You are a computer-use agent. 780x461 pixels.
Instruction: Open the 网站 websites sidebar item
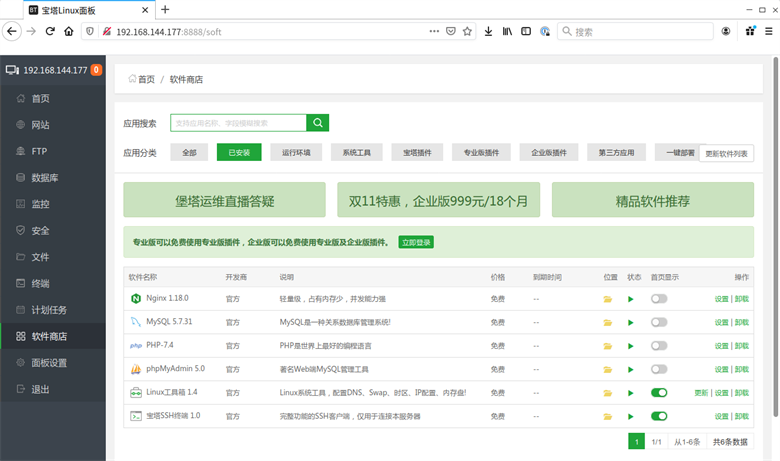(53, 125)
